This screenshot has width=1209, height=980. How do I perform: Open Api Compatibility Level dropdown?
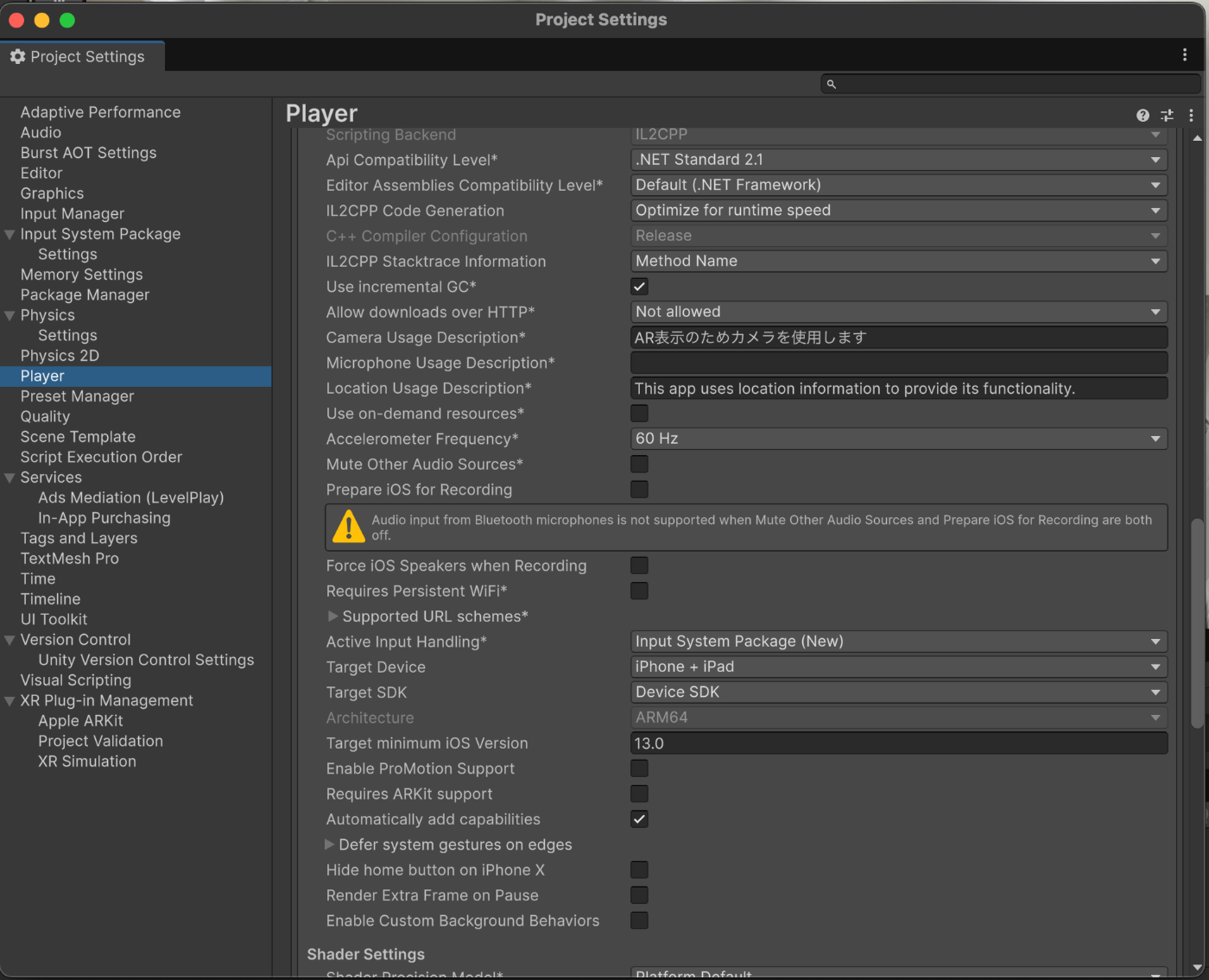pyautogui.click(x=899, y=160)
